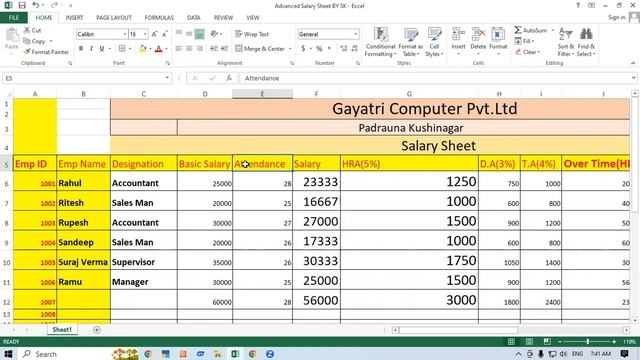The height and width of the screenshot is (360, 640).
Task: Expand the Name Box dropdown
Action: [x=167, y=78]
